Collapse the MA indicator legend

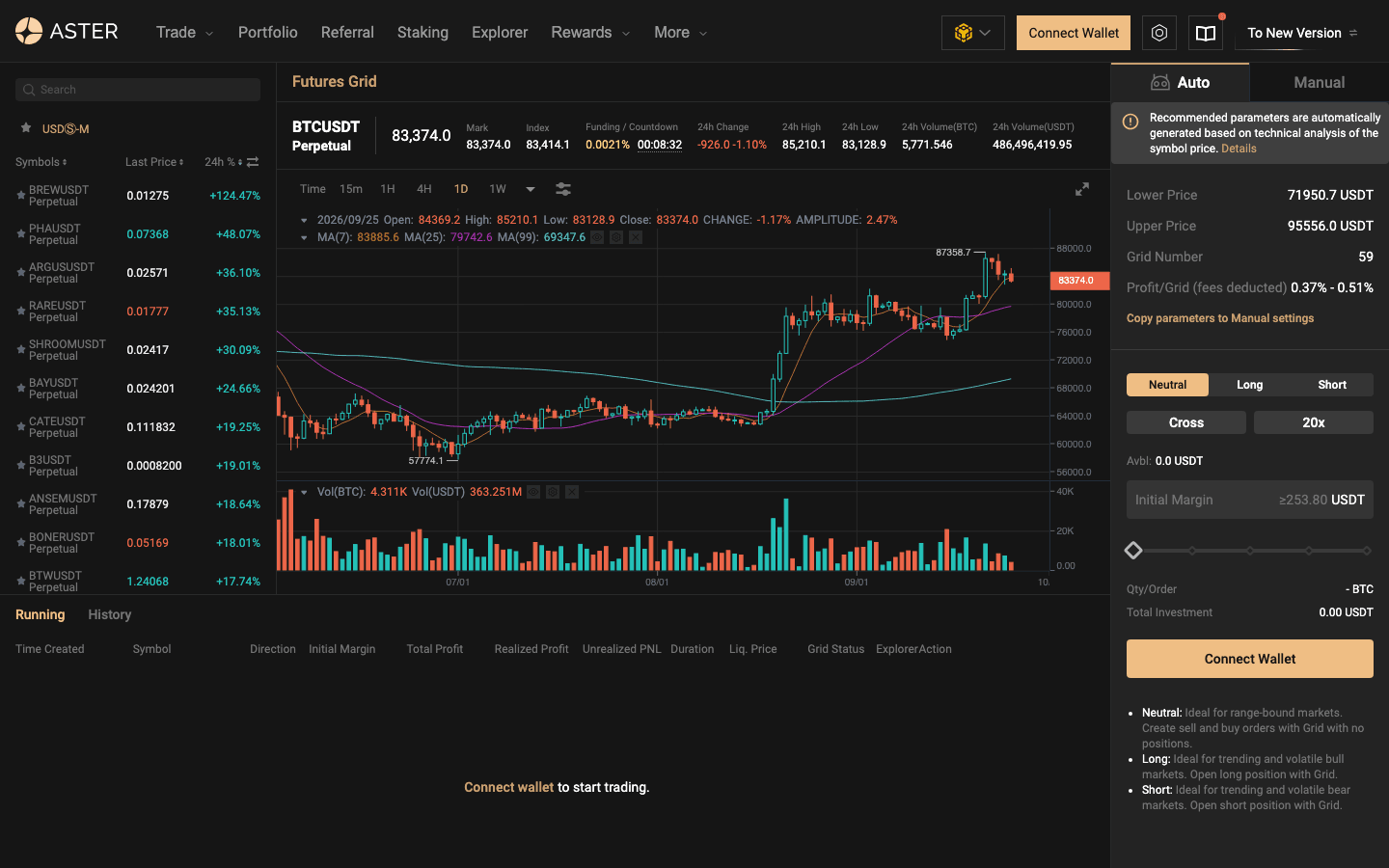[x=304, y=237]
